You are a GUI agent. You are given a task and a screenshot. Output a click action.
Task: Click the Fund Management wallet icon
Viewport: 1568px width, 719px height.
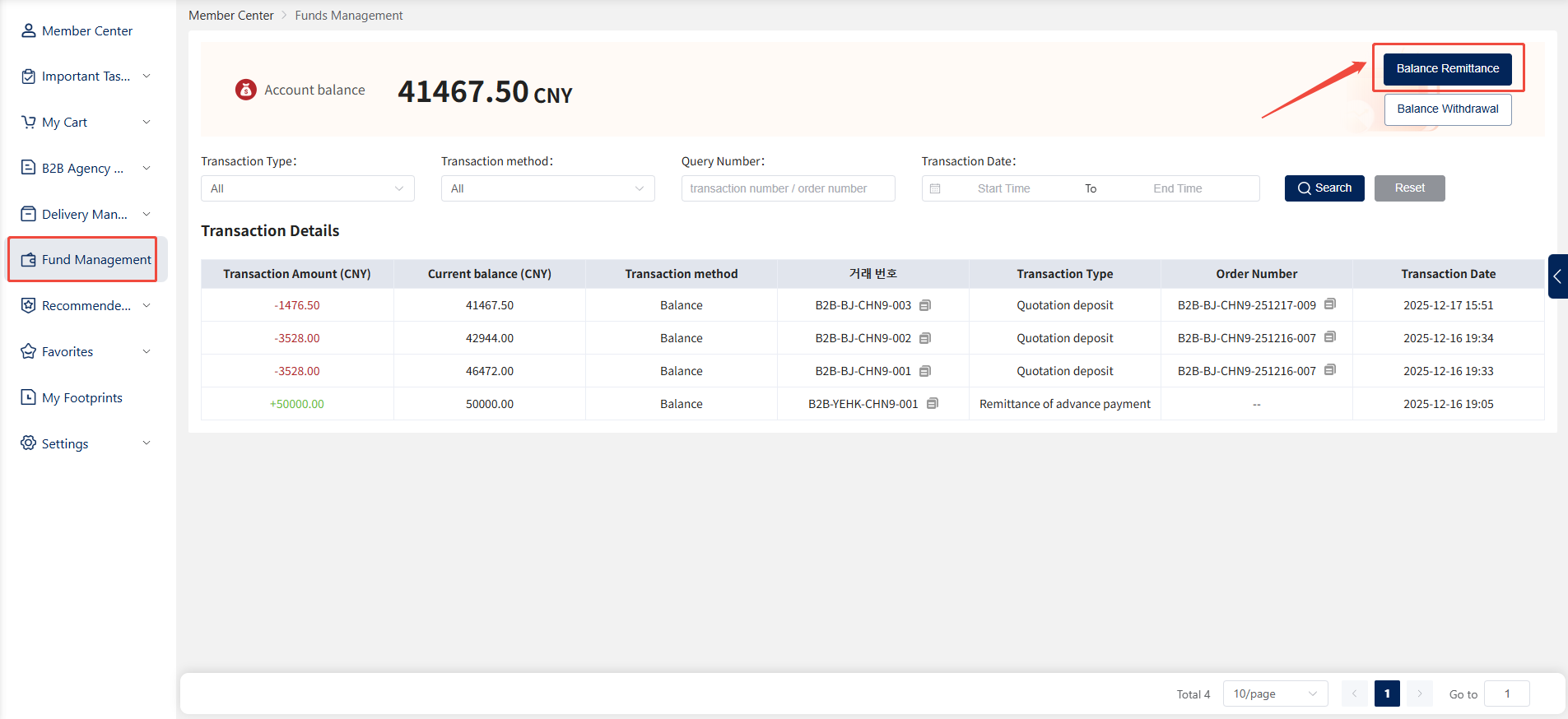(28, 260)
